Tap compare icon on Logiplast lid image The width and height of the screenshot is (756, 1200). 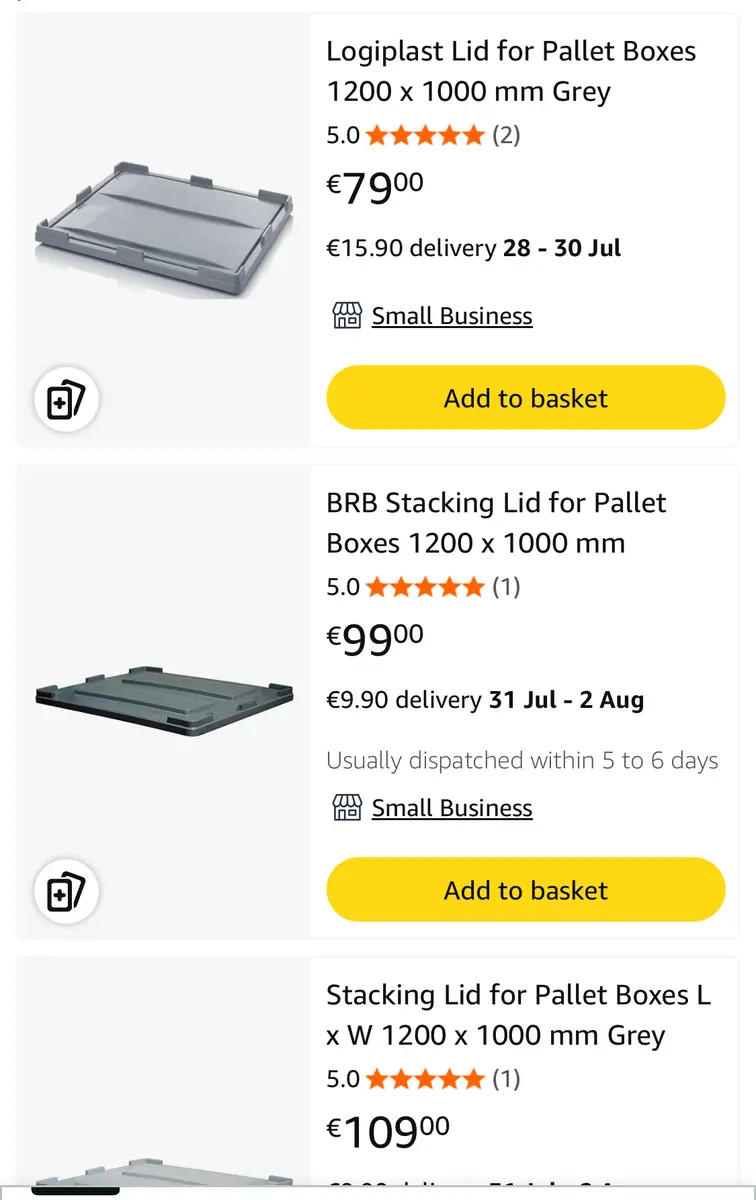click(x=67, y=399)
